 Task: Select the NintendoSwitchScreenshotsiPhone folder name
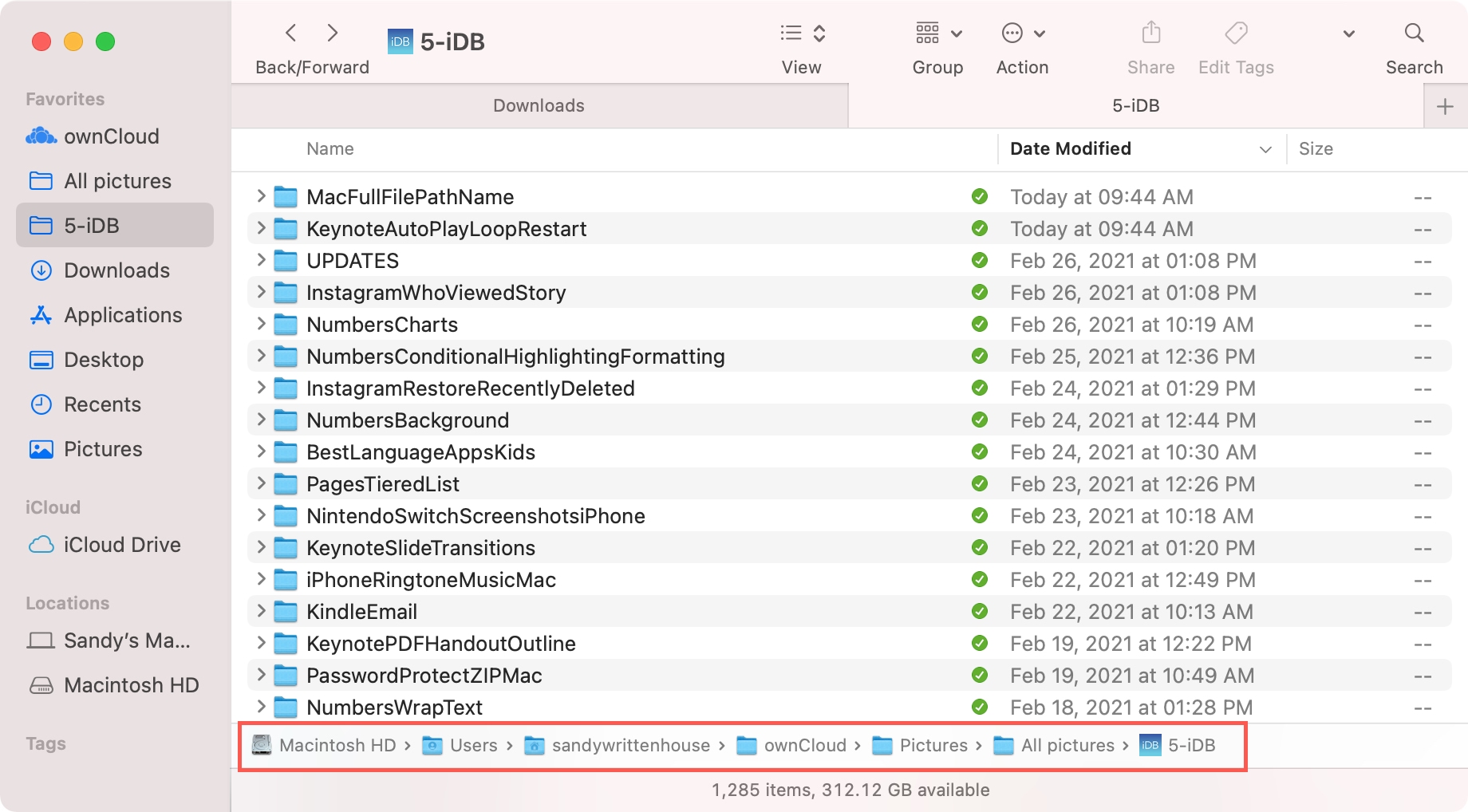tap(476, 516)
